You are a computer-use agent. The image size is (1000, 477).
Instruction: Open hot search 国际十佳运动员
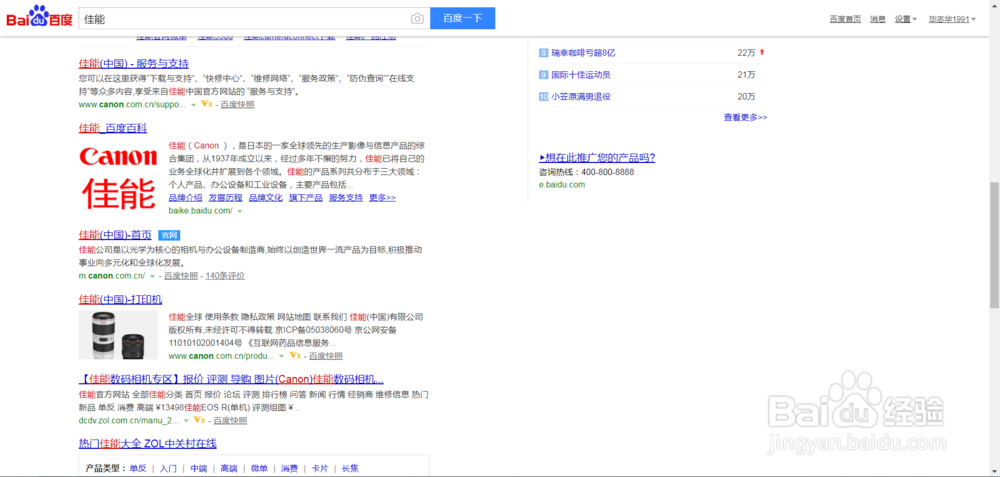click(581, 75)
